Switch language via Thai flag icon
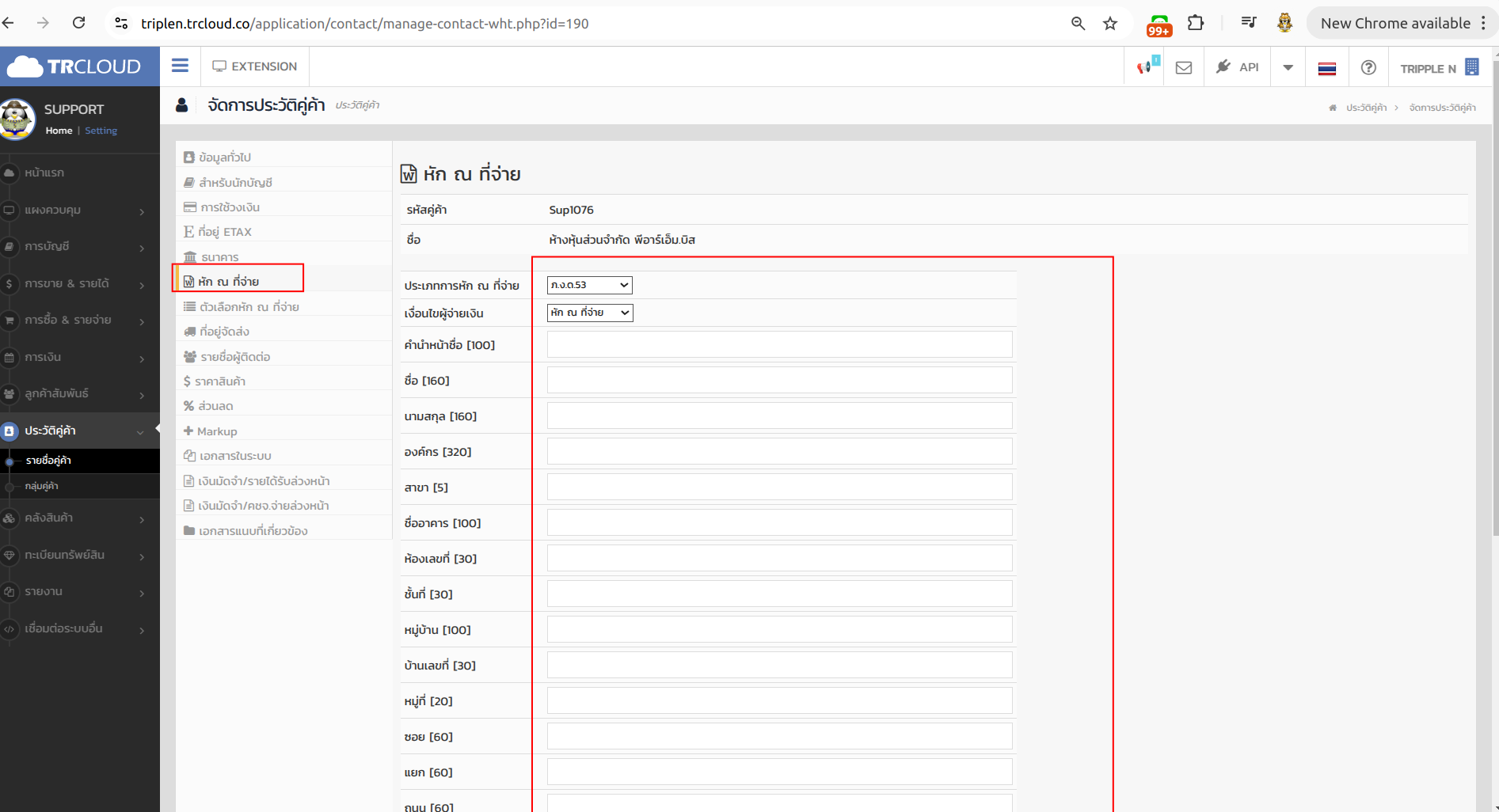 click(x=1327, y=68)
